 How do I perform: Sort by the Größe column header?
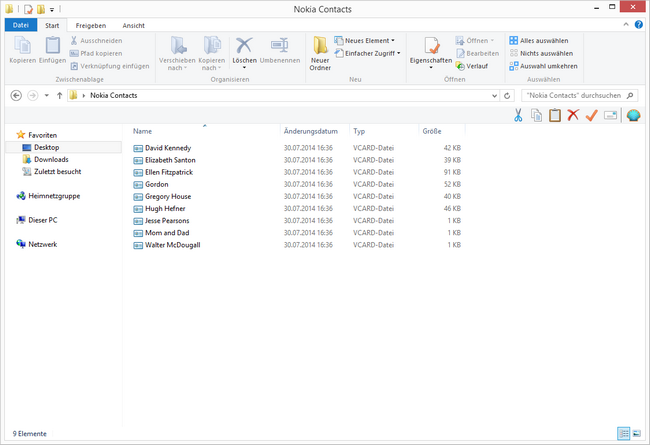tap(442, 131)
